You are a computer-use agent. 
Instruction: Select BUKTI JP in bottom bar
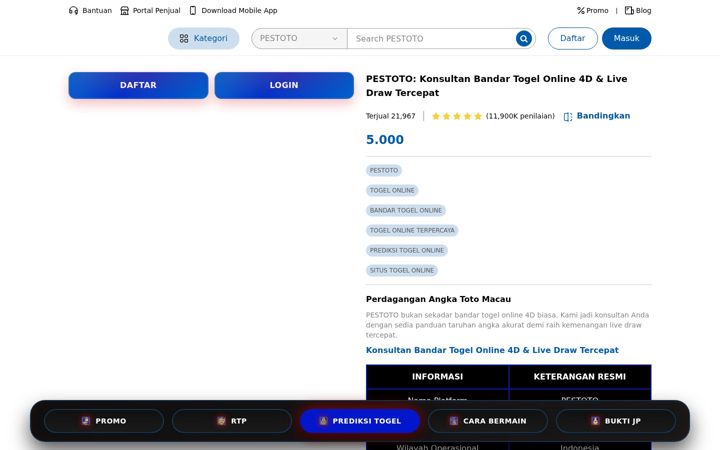click(616, 421)
